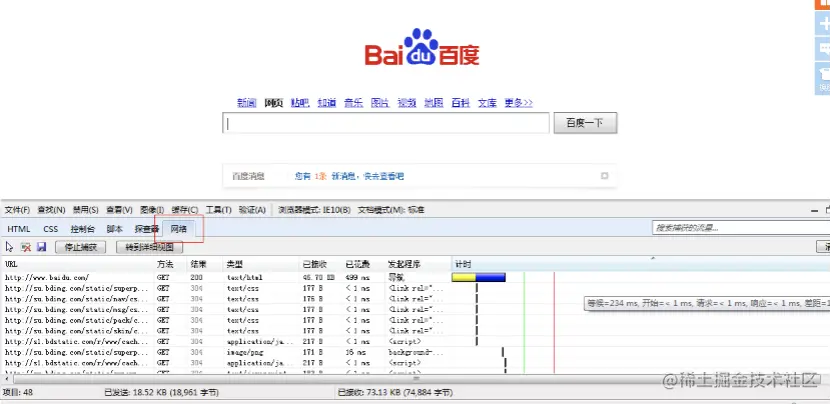Click the 转到详细视图 button
Image resolution: width=832 pixels, height=404 pixels.
(149, 247)
